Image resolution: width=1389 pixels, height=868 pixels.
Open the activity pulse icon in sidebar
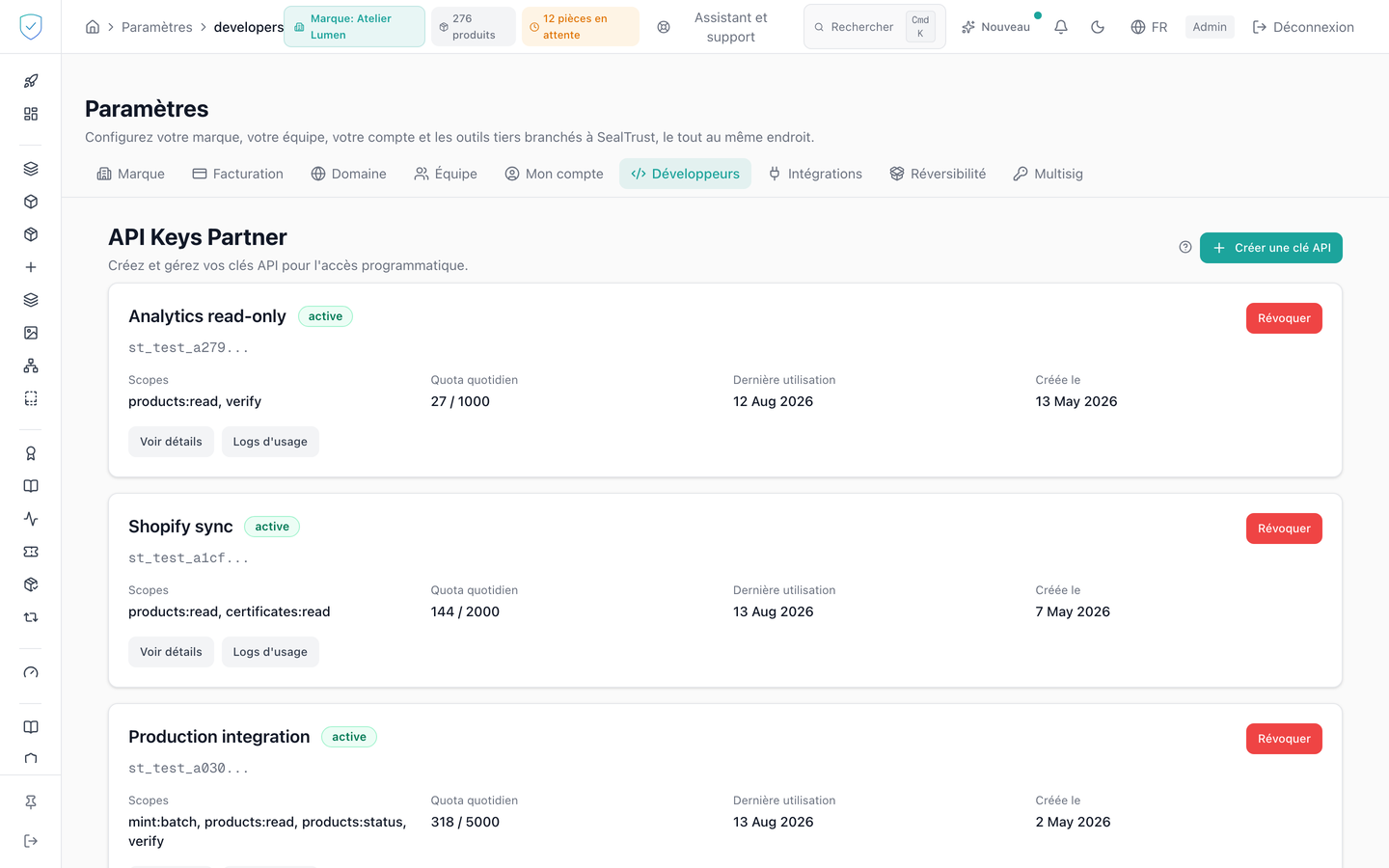[31, 519]
